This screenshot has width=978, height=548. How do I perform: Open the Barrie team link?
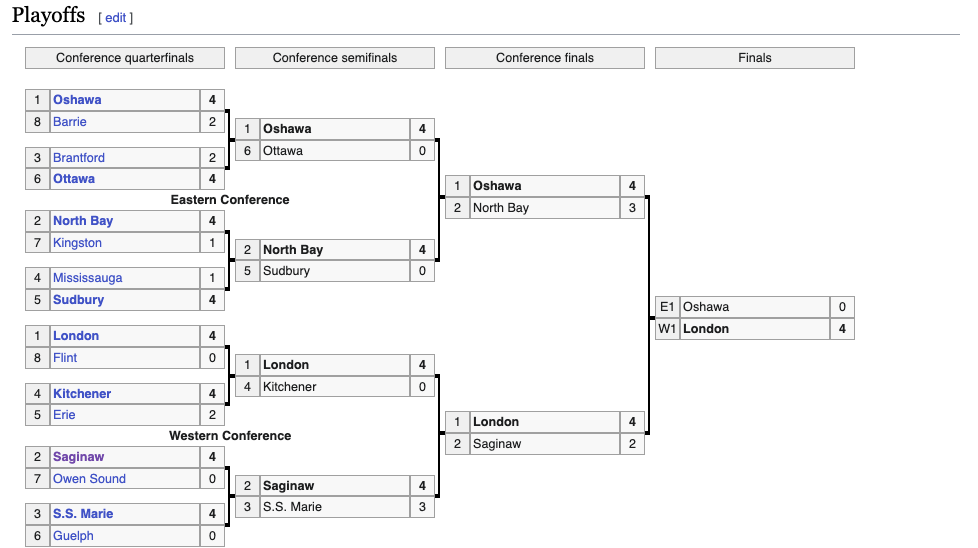pos(70,122)
